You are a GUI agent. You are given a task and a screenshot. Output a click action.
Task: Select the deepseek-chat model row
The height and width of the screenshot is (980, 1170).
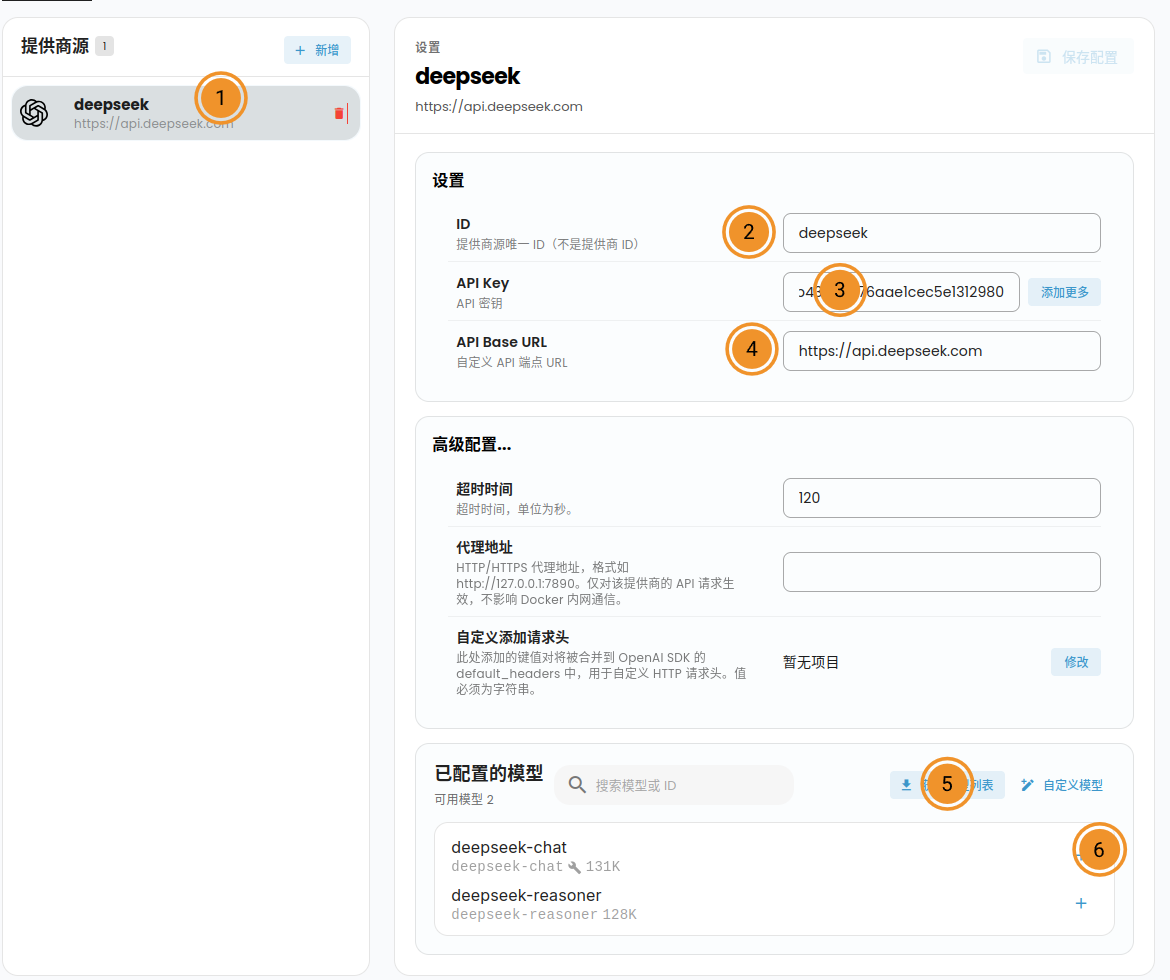tap(774, 856)
